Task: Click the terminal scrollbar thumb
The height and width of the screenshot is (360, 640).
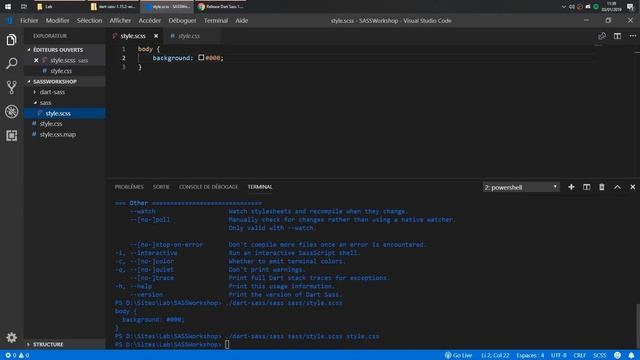Action: (x=638, y=326)
